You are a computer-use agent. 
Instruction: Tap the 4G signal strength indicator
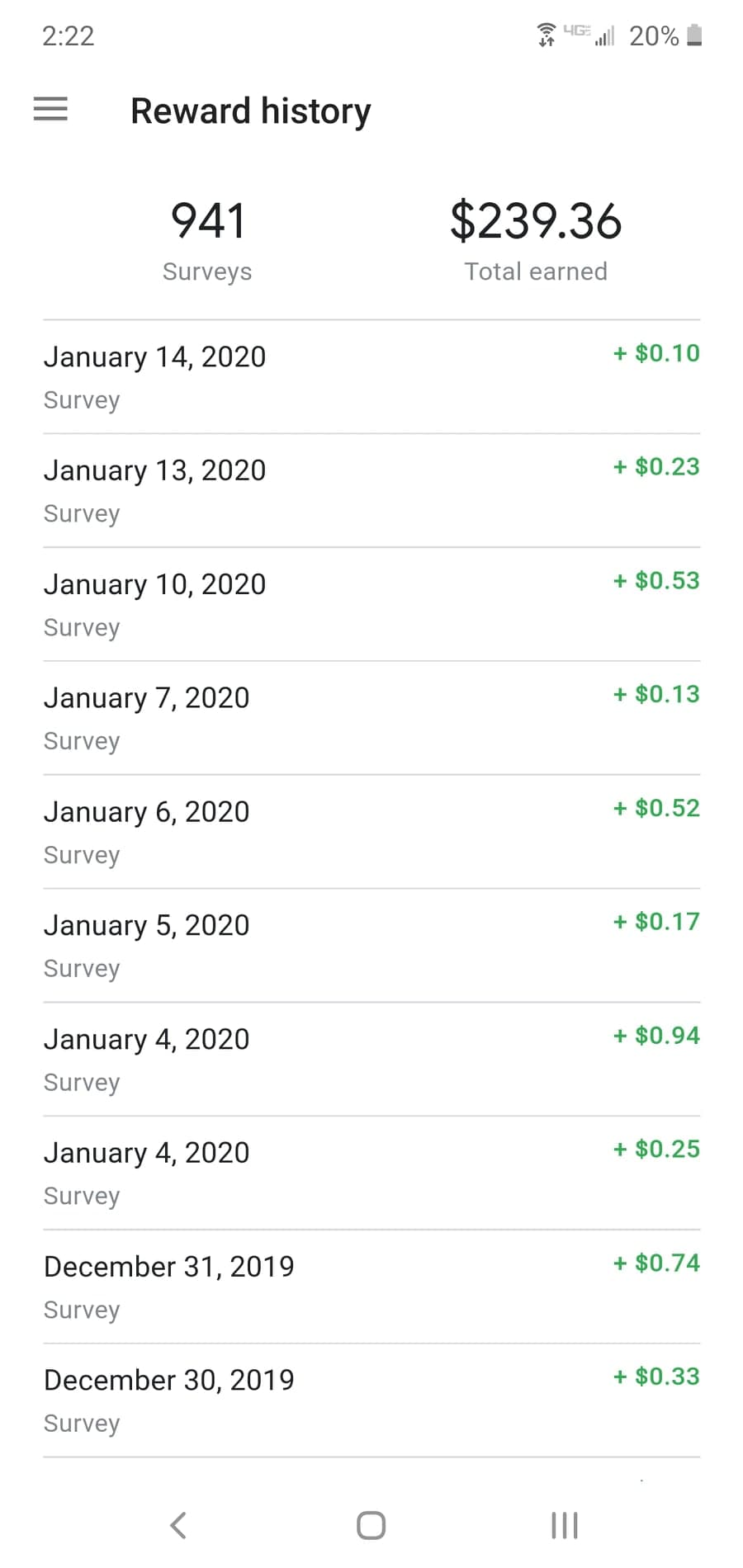[x=589, y=35]
